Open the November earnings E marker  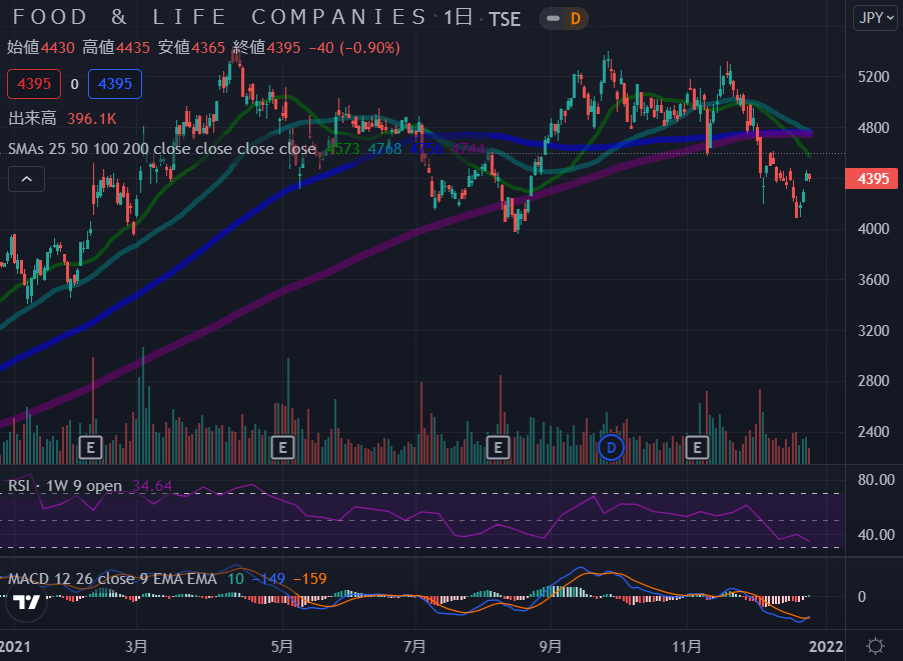click(x=697, y=447)
